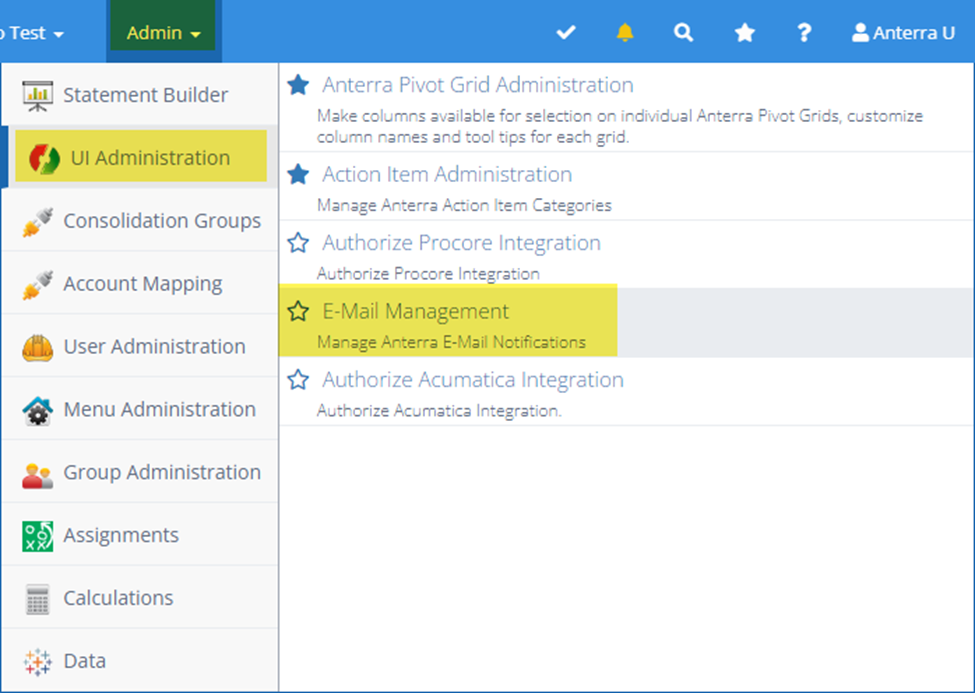Open Anterra user account menu
Screen dimensions: 975x693
coord(903,32)
